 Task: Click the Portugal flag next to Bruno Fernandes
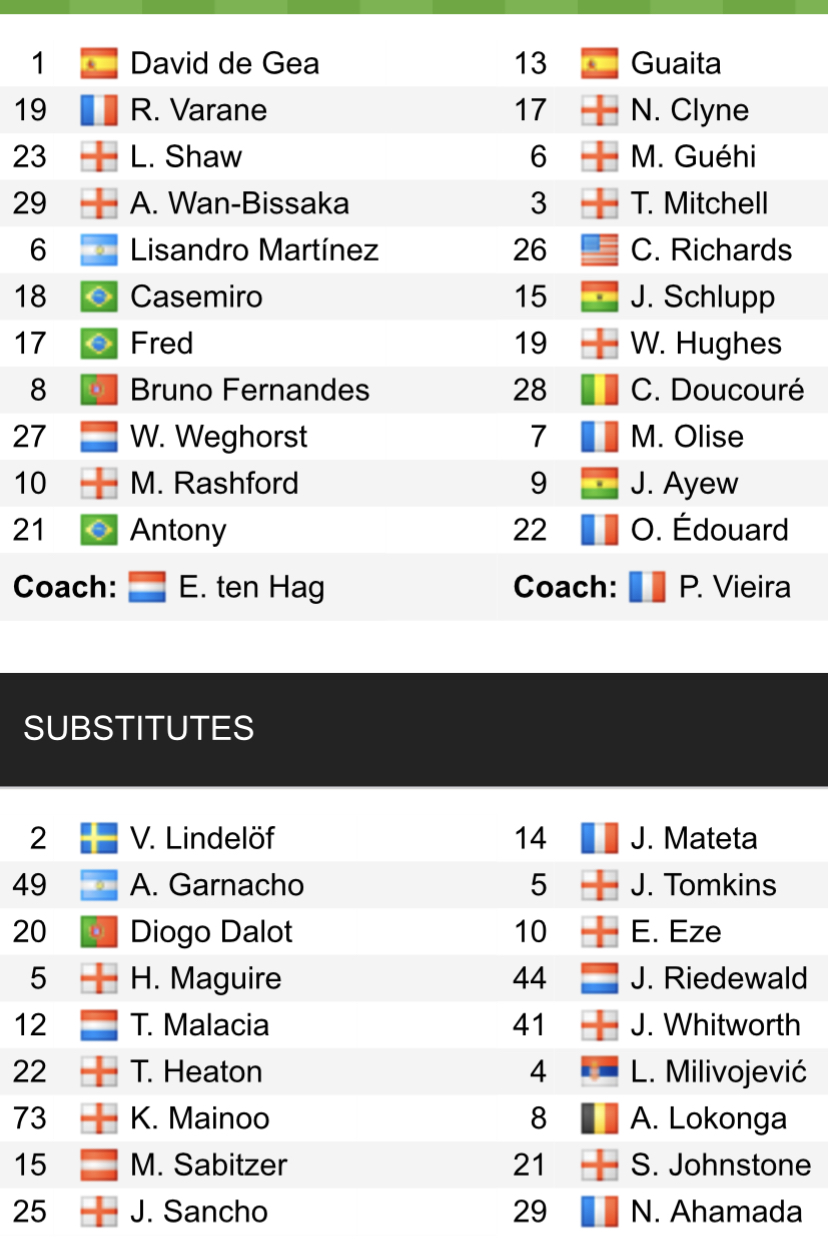pos(99,390)
